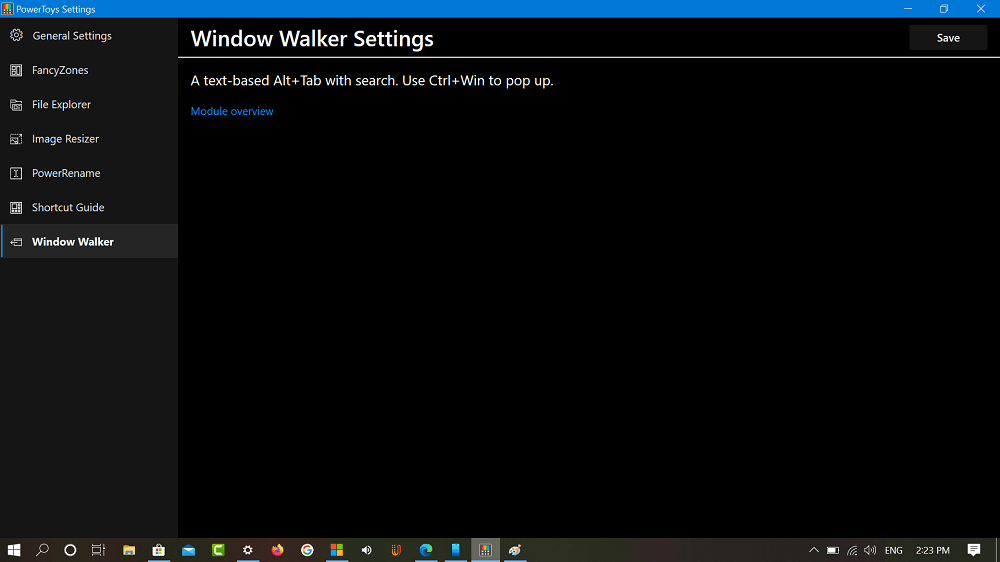The width and height of the screenshot is (1000, 562).
Task: Select the Shortcut Guide sidebar item
Action: (89, 208)
